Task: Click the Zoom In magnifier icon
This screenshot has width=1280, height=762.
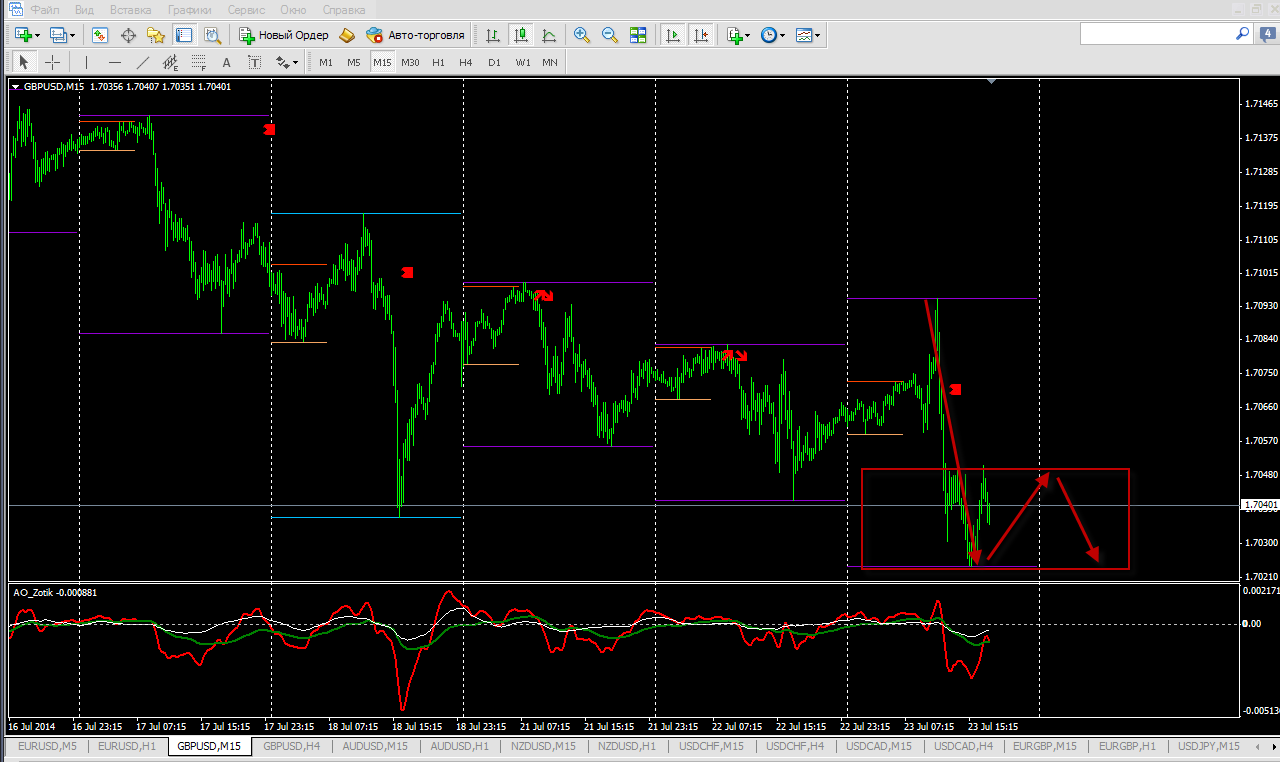Action: [x=582, y=35]
